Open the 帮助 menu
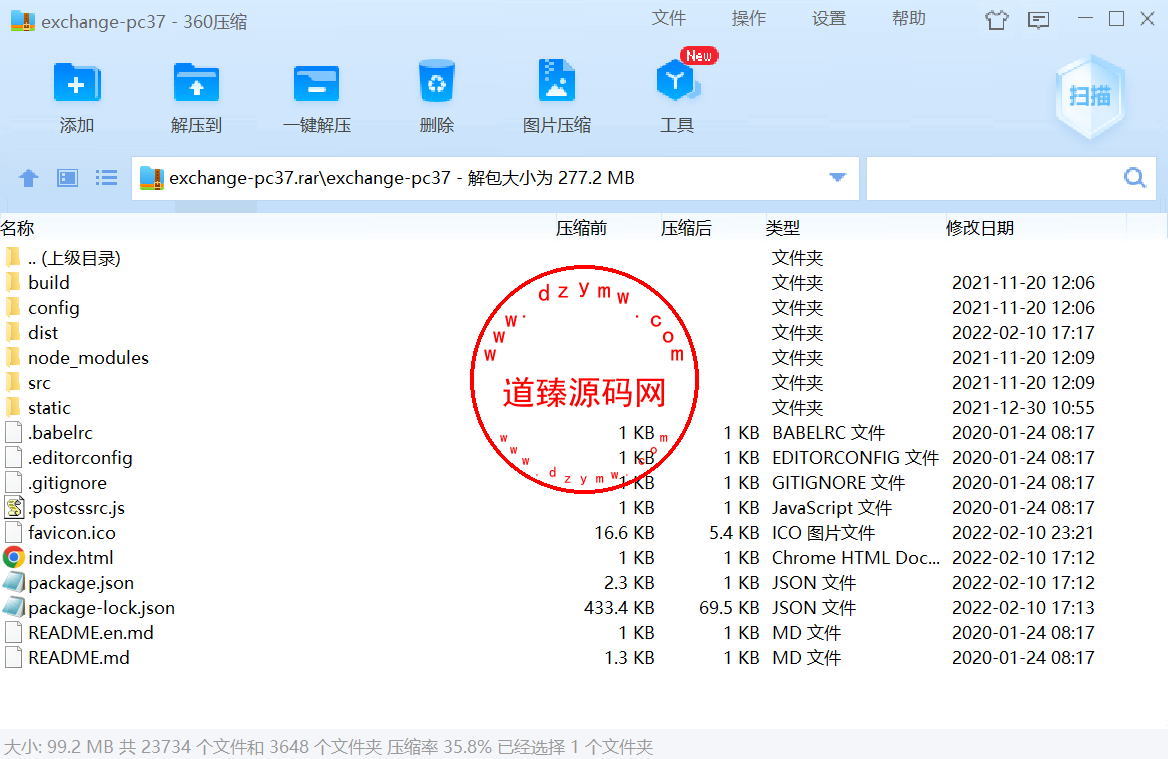The image size is (1168, 759). tap(909, 19)
